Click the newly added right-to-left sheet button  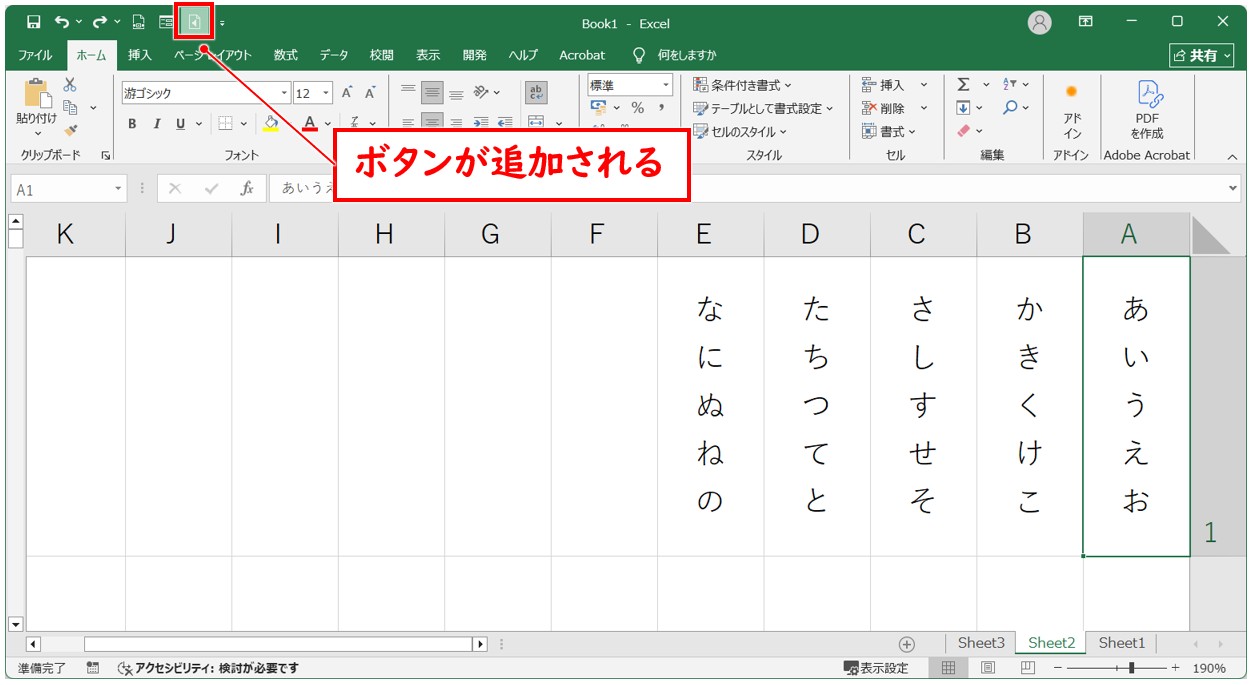(196, 22)
